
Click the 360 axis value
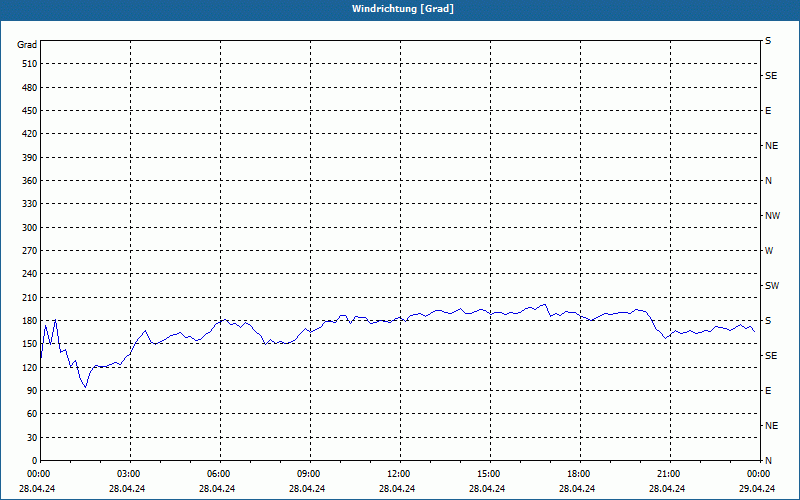tap(30, 181)
